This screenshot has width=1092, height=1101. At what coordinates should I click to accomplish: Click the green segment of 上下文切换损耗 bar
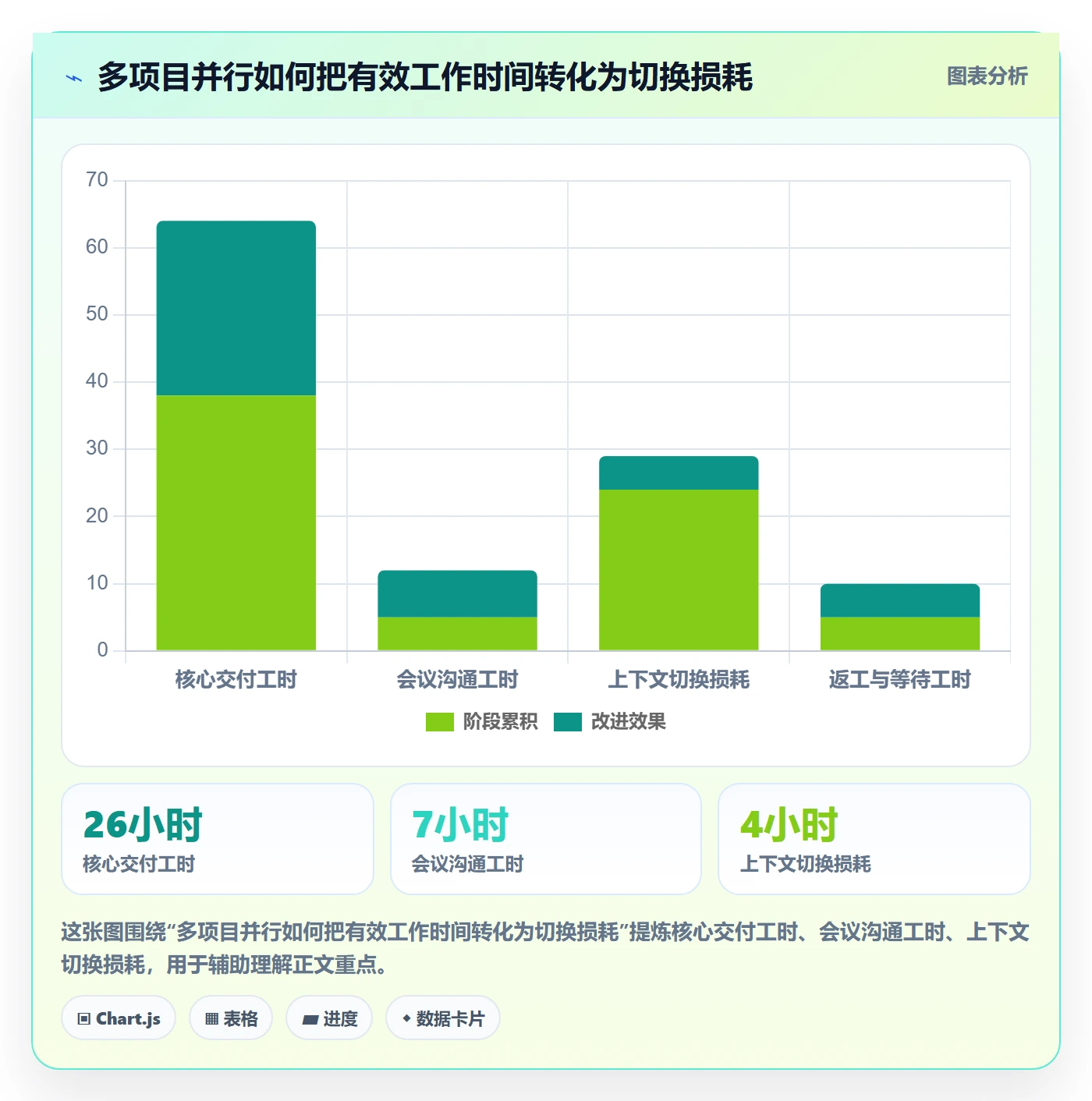(679, 570)
